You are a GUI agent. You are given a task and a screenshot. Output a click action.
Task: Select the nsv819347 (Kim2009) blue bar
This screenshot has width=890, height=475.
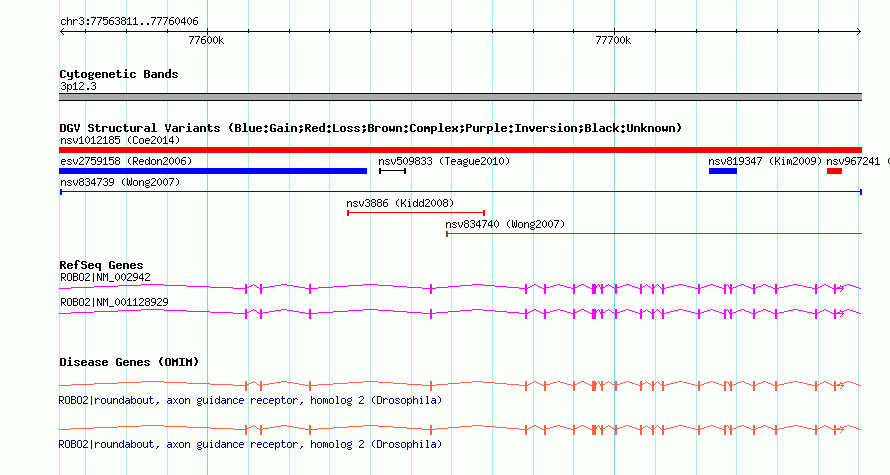(x=723, y=171)
